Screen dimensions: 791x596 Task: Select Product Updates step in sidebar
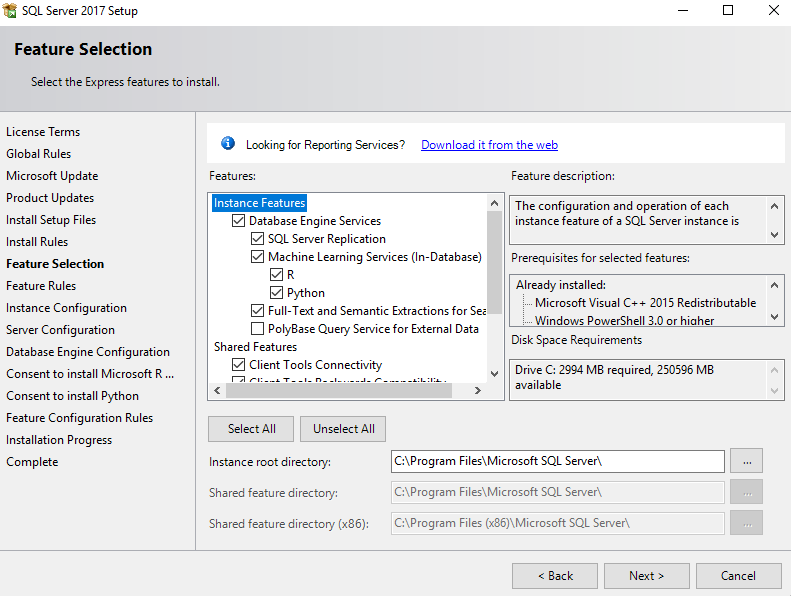tap(50, 198)
